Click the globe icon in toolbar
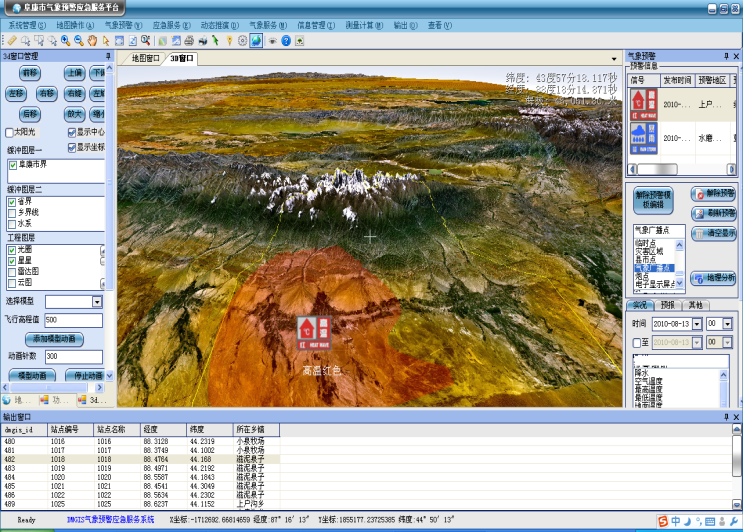Image resolution: width=743 pixels, height=532 pixels. pyautogui.click(x=256, y=41)
